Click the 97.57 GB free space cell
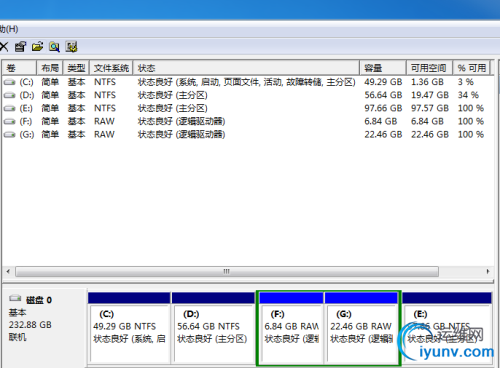The width and height of the screenshot is (500, 368). coord(430,108)
